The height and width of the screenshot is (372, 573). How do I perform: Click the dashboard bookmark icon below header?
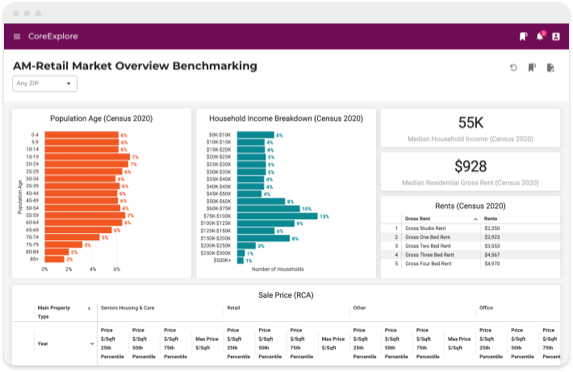532,68
